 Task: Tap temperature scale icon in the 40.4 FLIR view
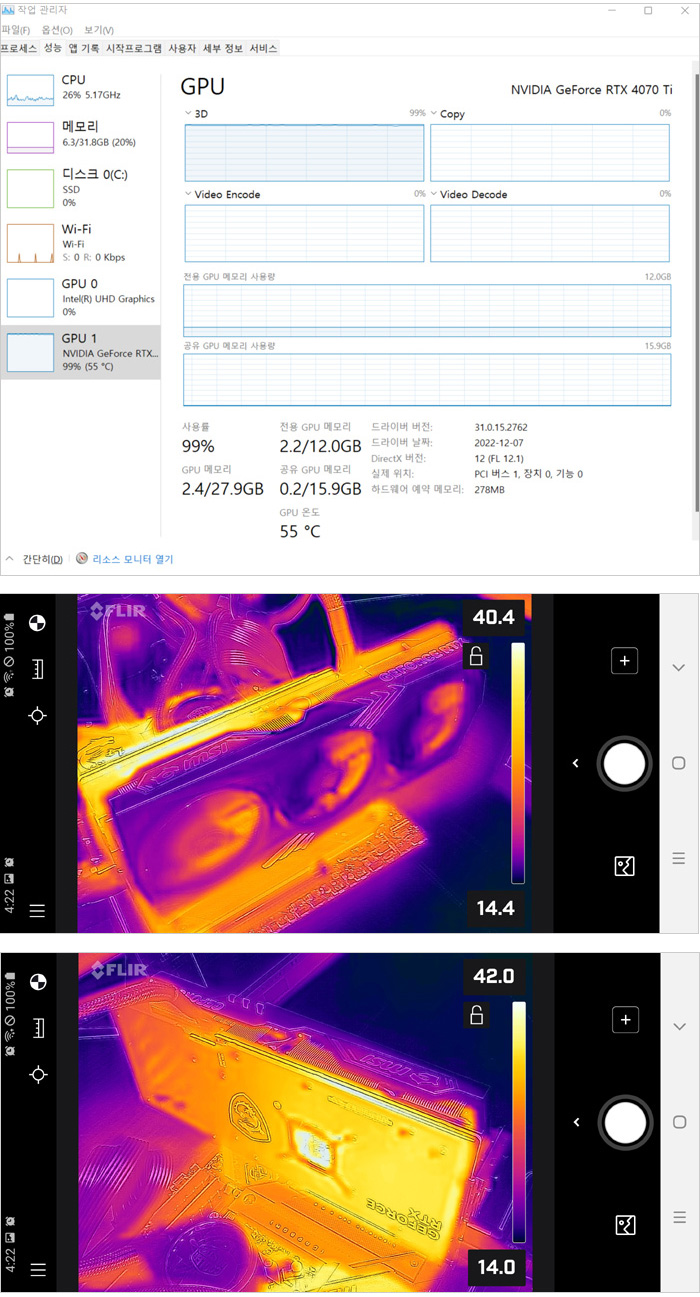pos(38,669)
